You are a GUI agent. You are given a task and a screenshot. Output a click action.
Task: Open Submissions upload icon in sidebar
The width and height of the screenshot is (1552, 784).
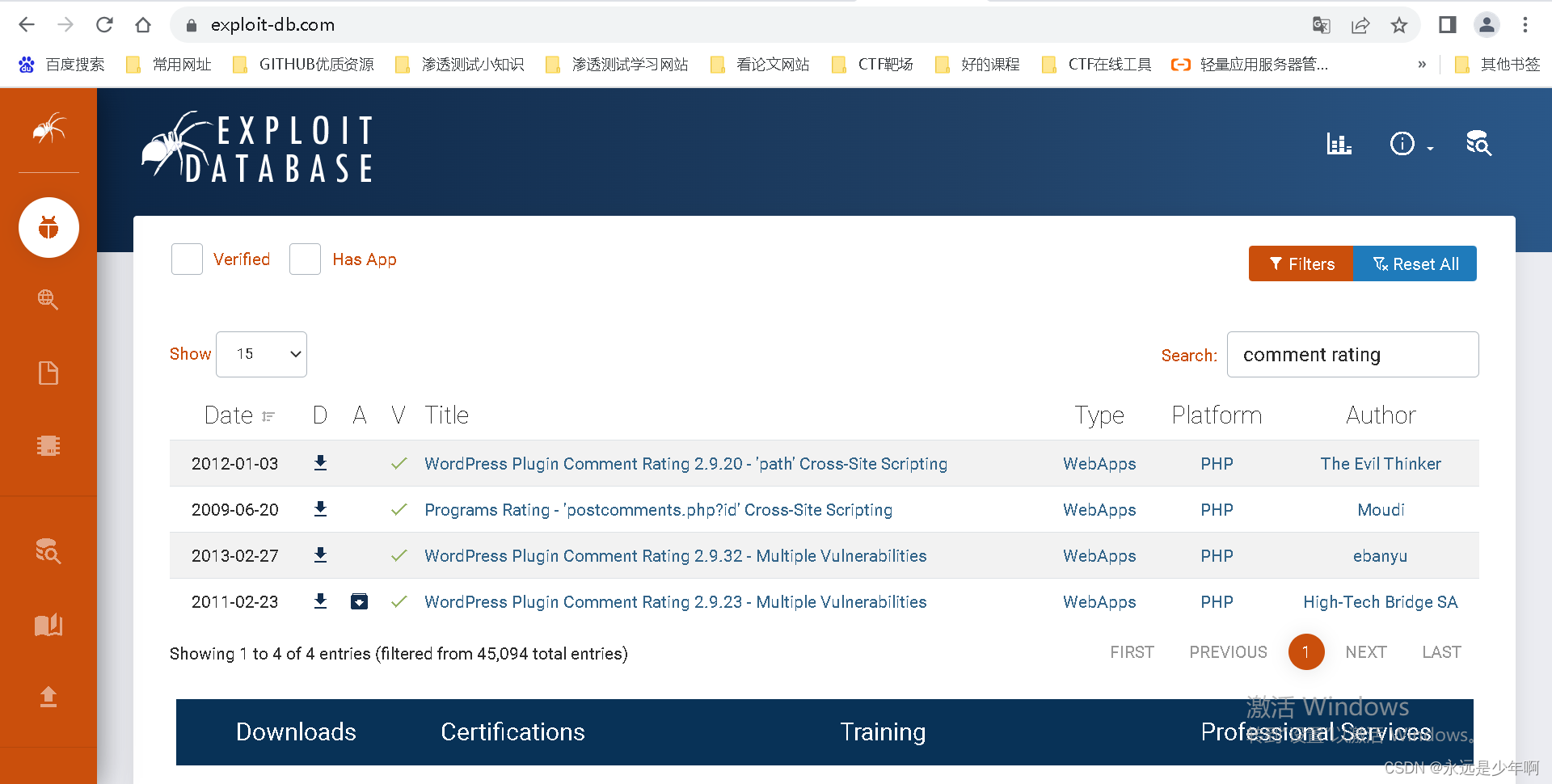(x=48, y=697)
